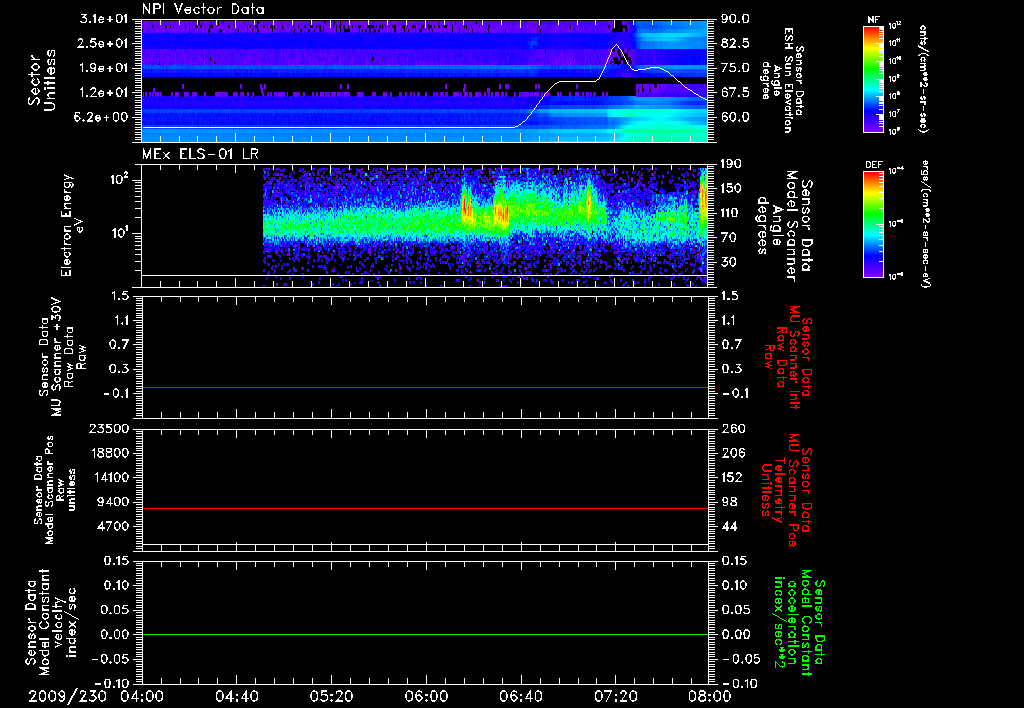1024x708 pixels.
Task: Click the 07:20 time tick label
Action: 615,696
